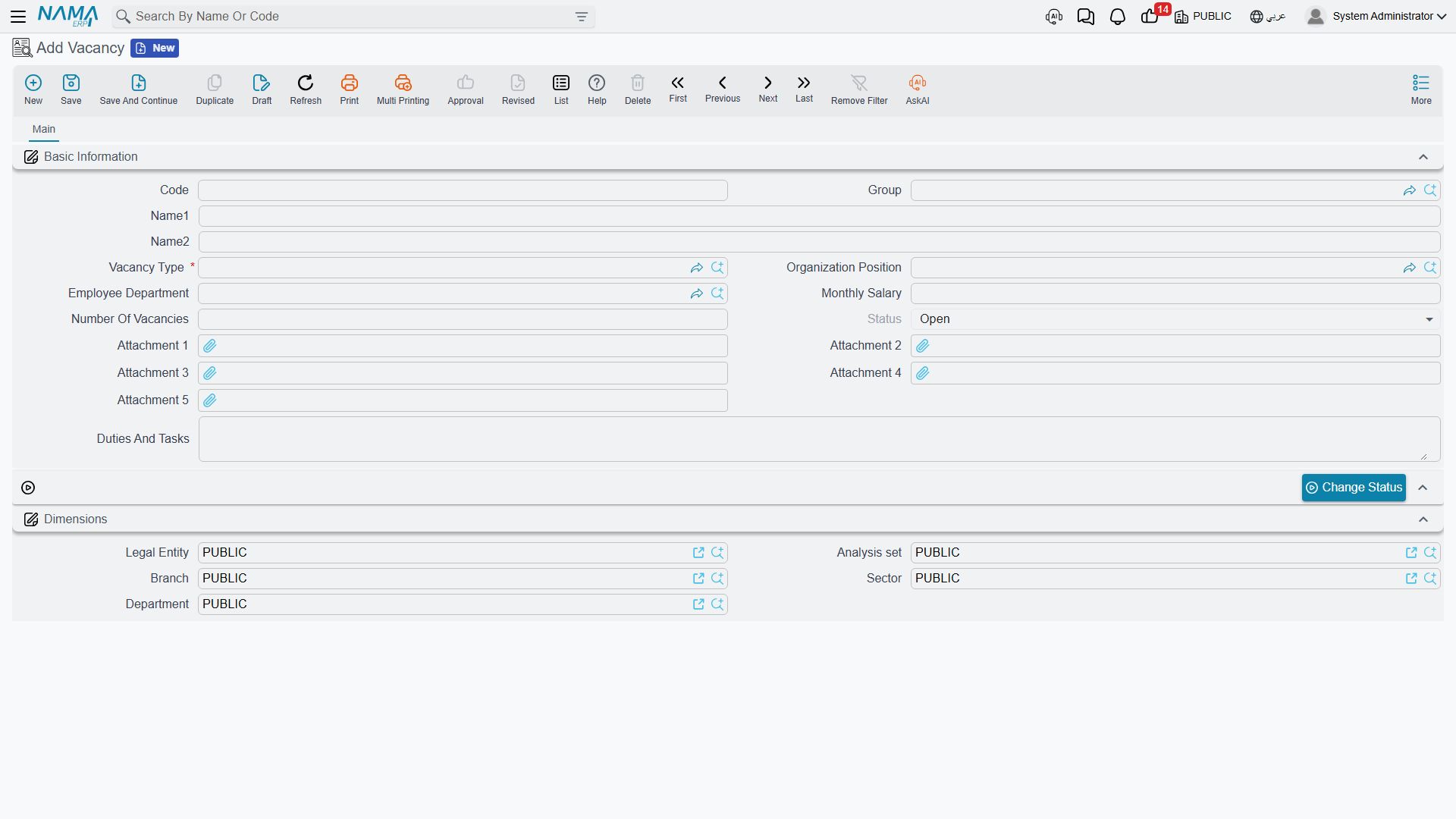Screen dimensions: 1456x819
Task: Open the AskAI assistant
Action: click(918, 89)
